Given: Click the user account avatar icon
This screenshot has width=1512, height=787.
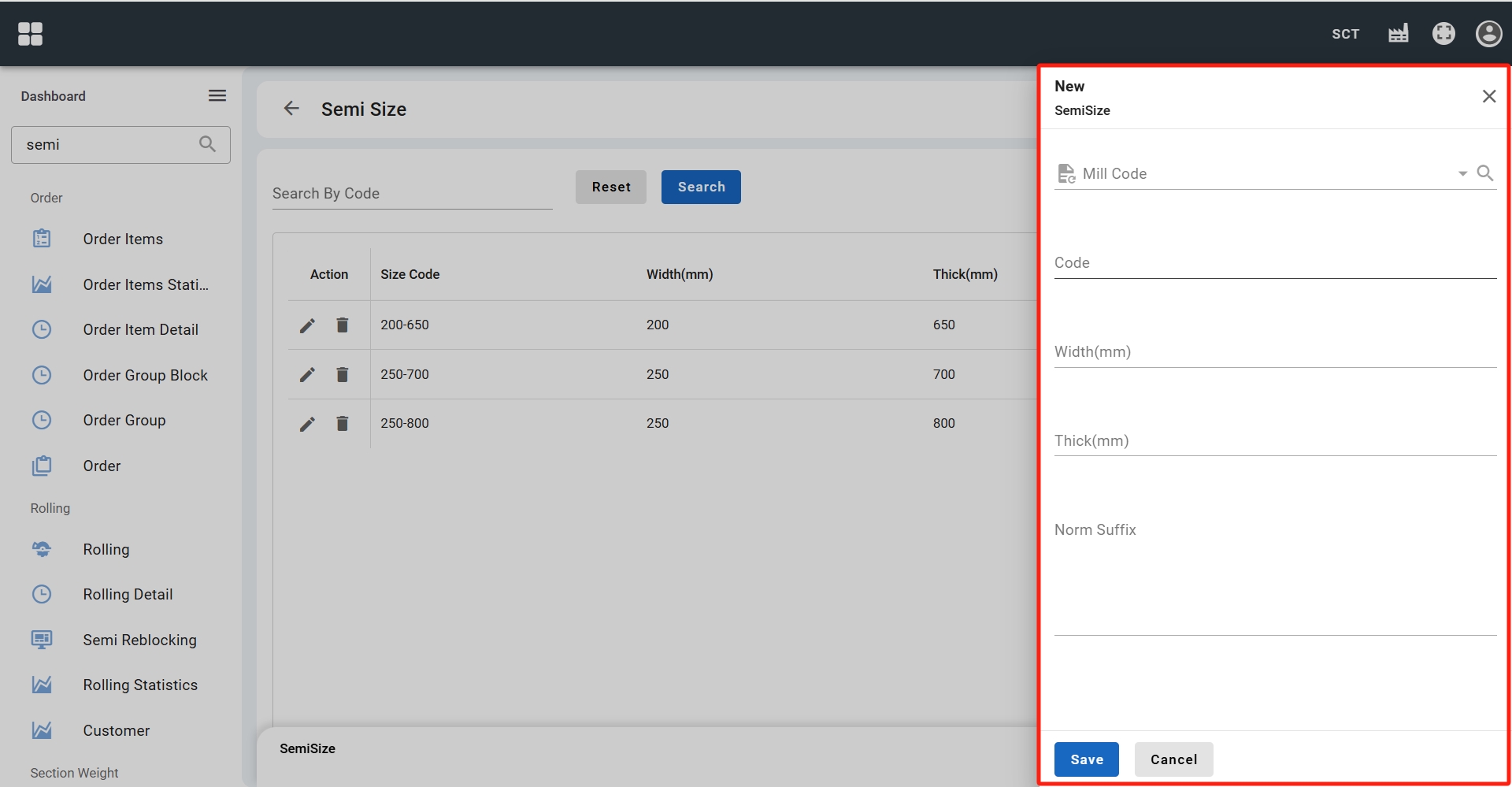Looking at the screenshot, I should coord(1488,34).
